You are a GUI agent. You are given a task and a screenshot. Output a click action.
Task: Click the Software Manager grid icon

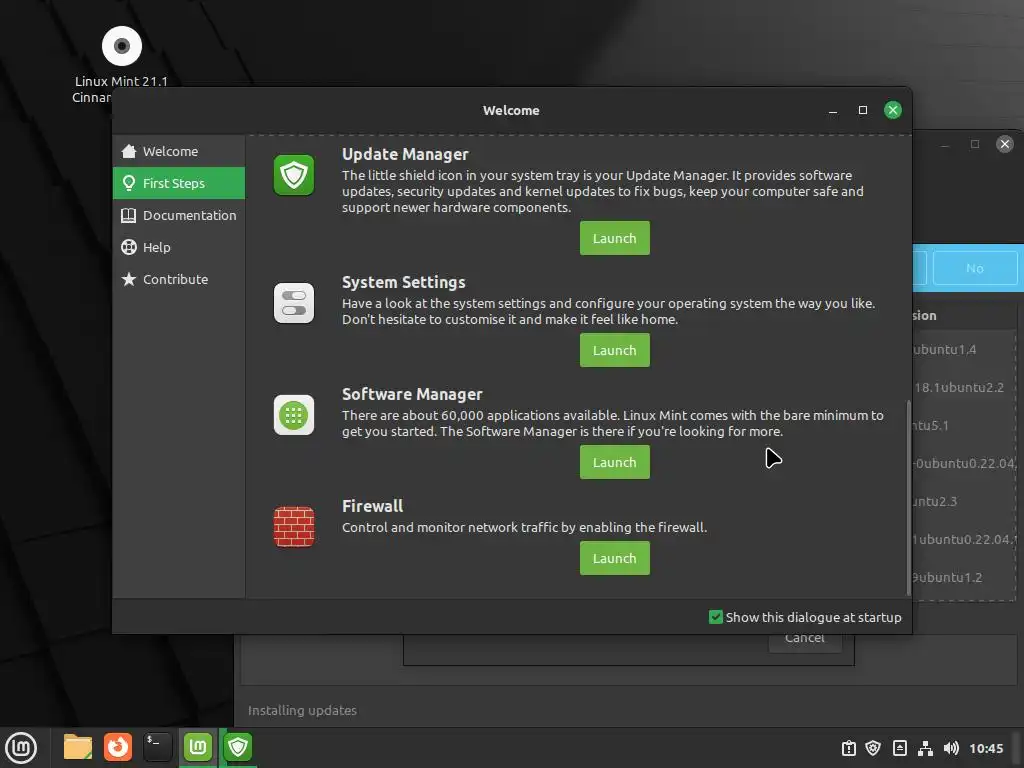coord(294,415)
